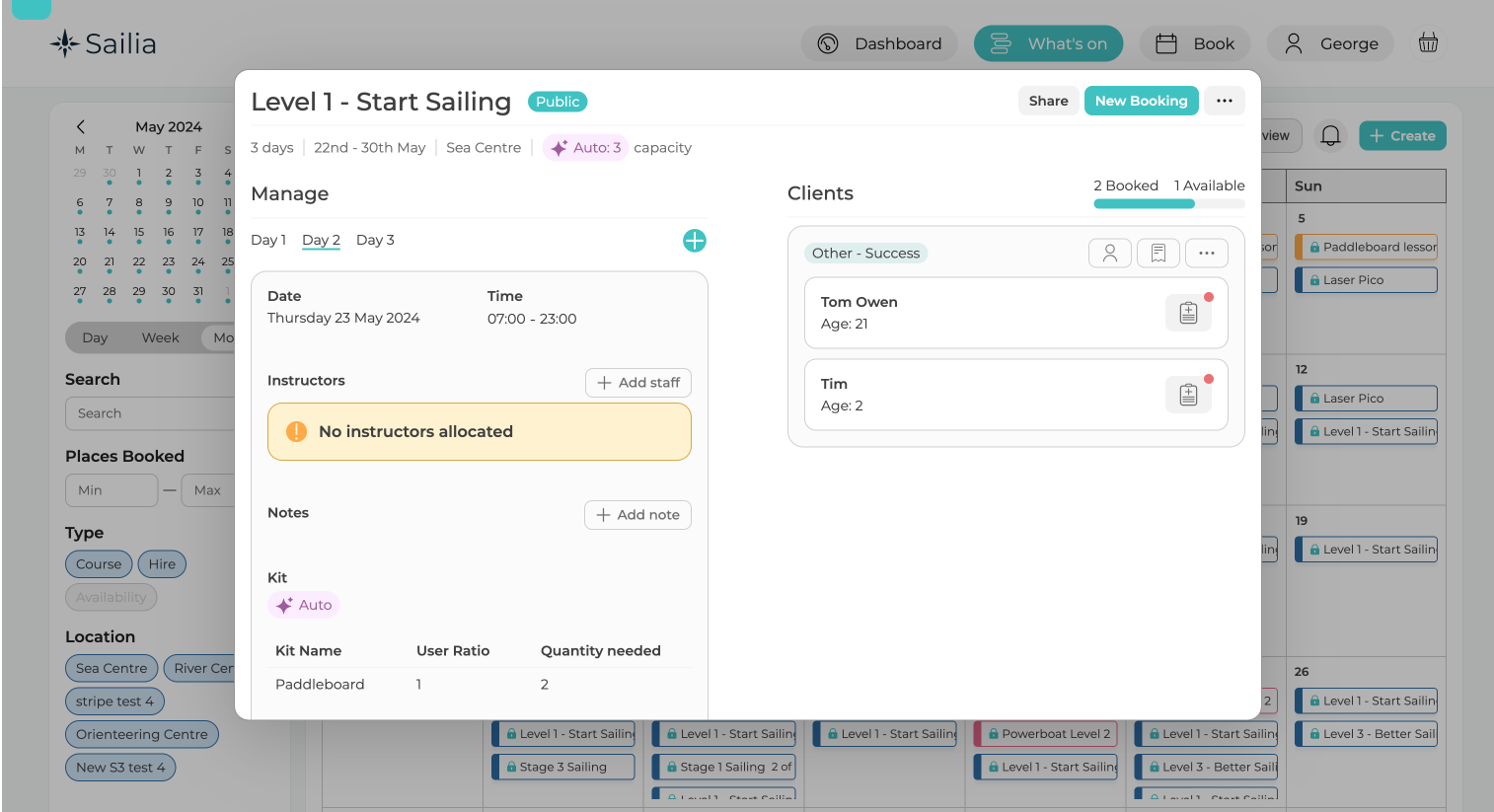
Task: Open Tim's notes clipboard icon
Action: [1188, 394]
